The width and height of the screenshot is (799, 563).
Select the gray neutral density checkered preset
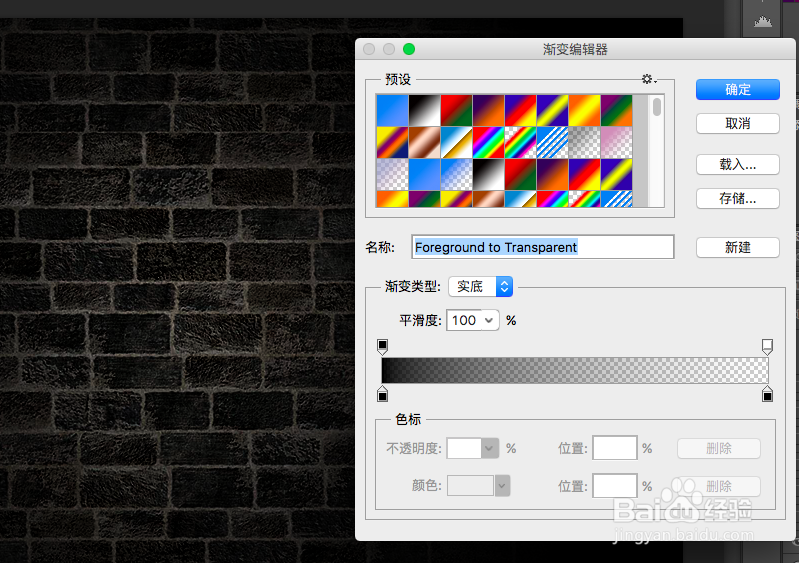(584, 143)
